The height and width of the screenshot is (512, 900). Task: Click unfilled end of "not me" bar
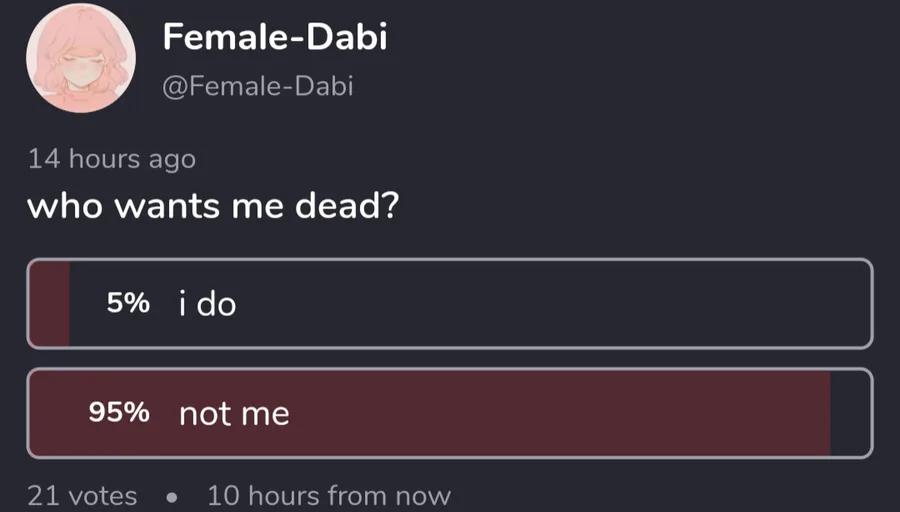[850, 413]
